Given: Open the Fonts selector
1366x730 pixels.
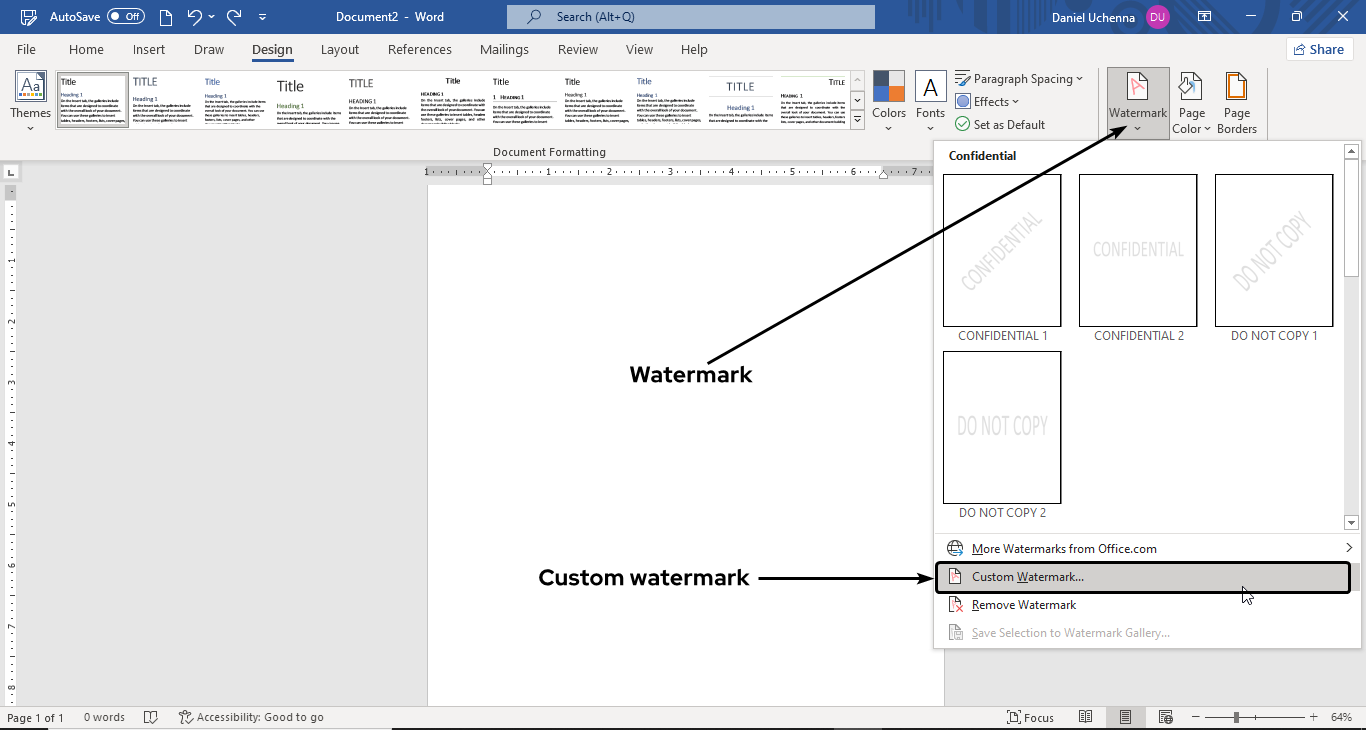Looking at the screenshot, I should (x=930, y=99).
